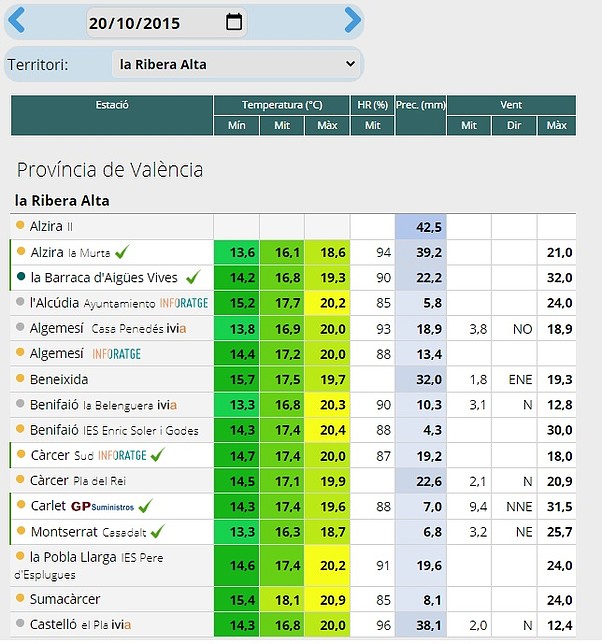Click the 39,2 precipitation value for Alzira la Murta
Image resolution: width=602 pixels, height=644 pixels.
pyautogui.click(x=429, y=253)
